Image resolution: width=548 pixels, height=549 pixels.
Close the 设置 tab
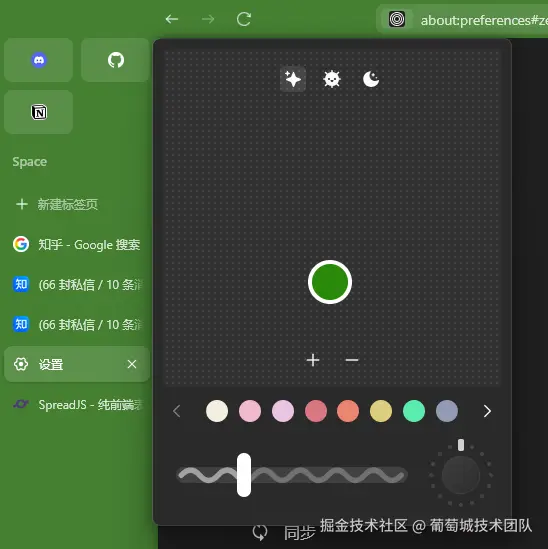point(132,364)
